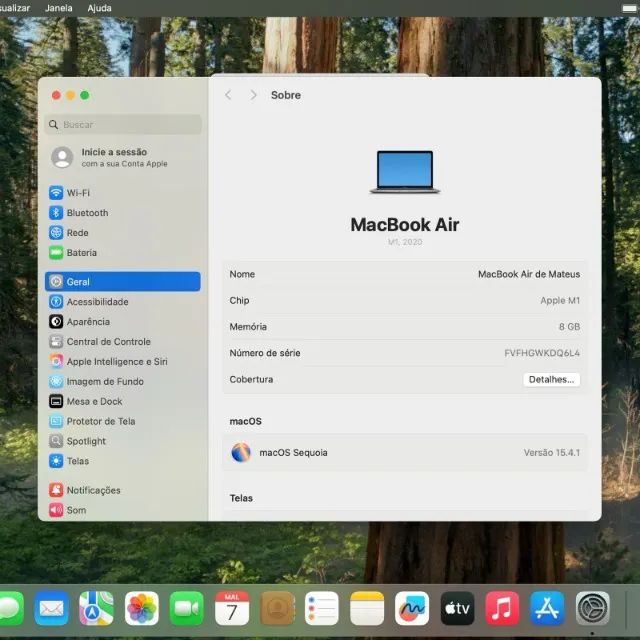Focus the Buscar search field
The height and width of the screenshot is (640, 640).
click(x=123, y=124)
